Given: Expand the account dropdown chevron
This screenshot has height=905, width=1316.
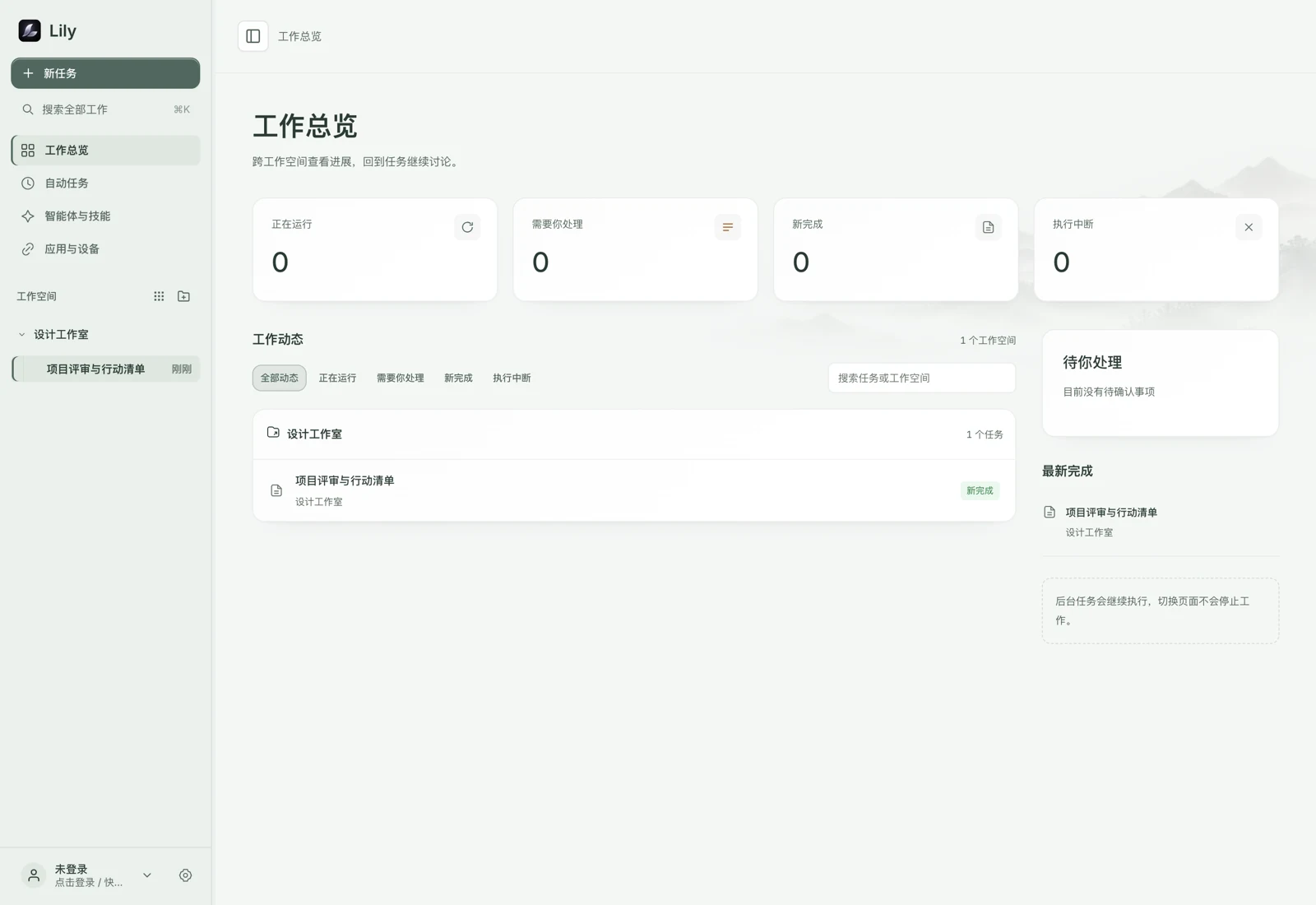Looking at the screenshot, I should pyautogui.click(x=147, y=875).
